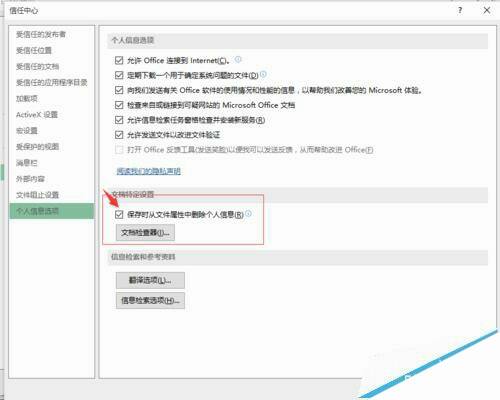Click info icon after 删除个人信息 option

pos(248,213)
